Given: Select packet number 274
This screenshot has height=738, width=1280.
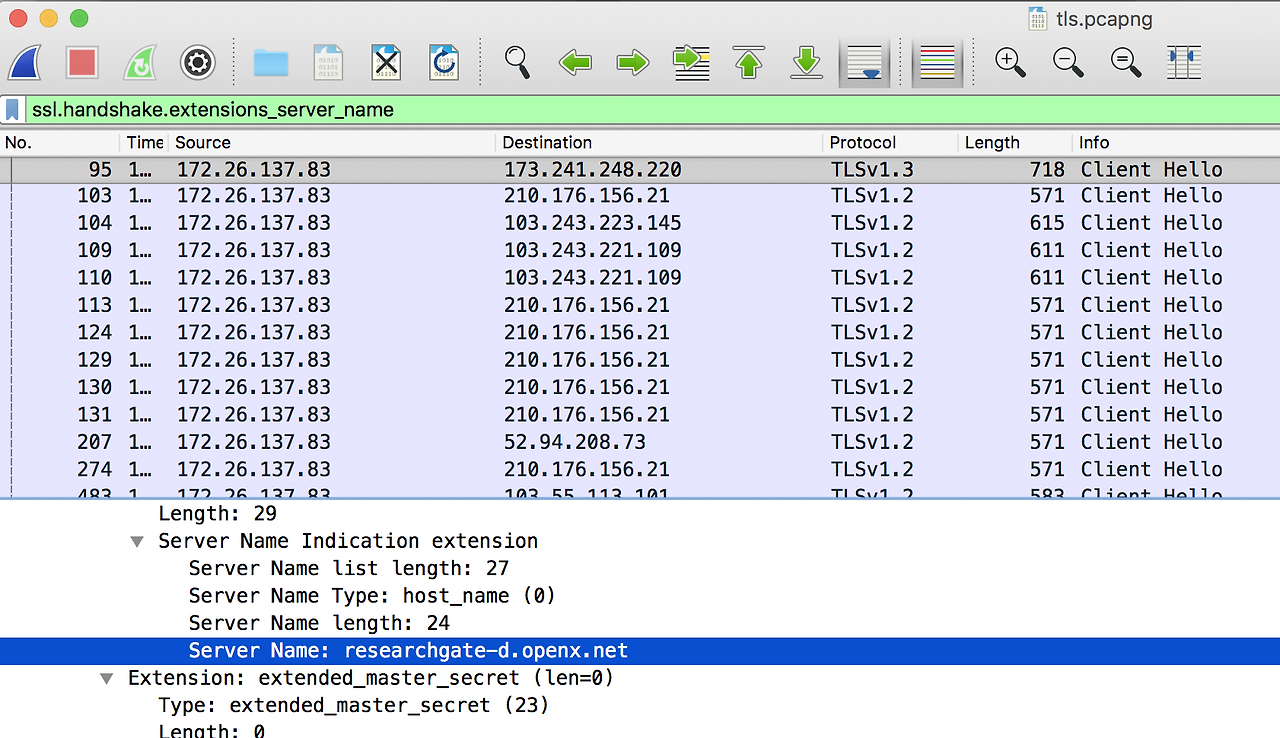Looking at the screenshot, I should (x=640, y=470).
